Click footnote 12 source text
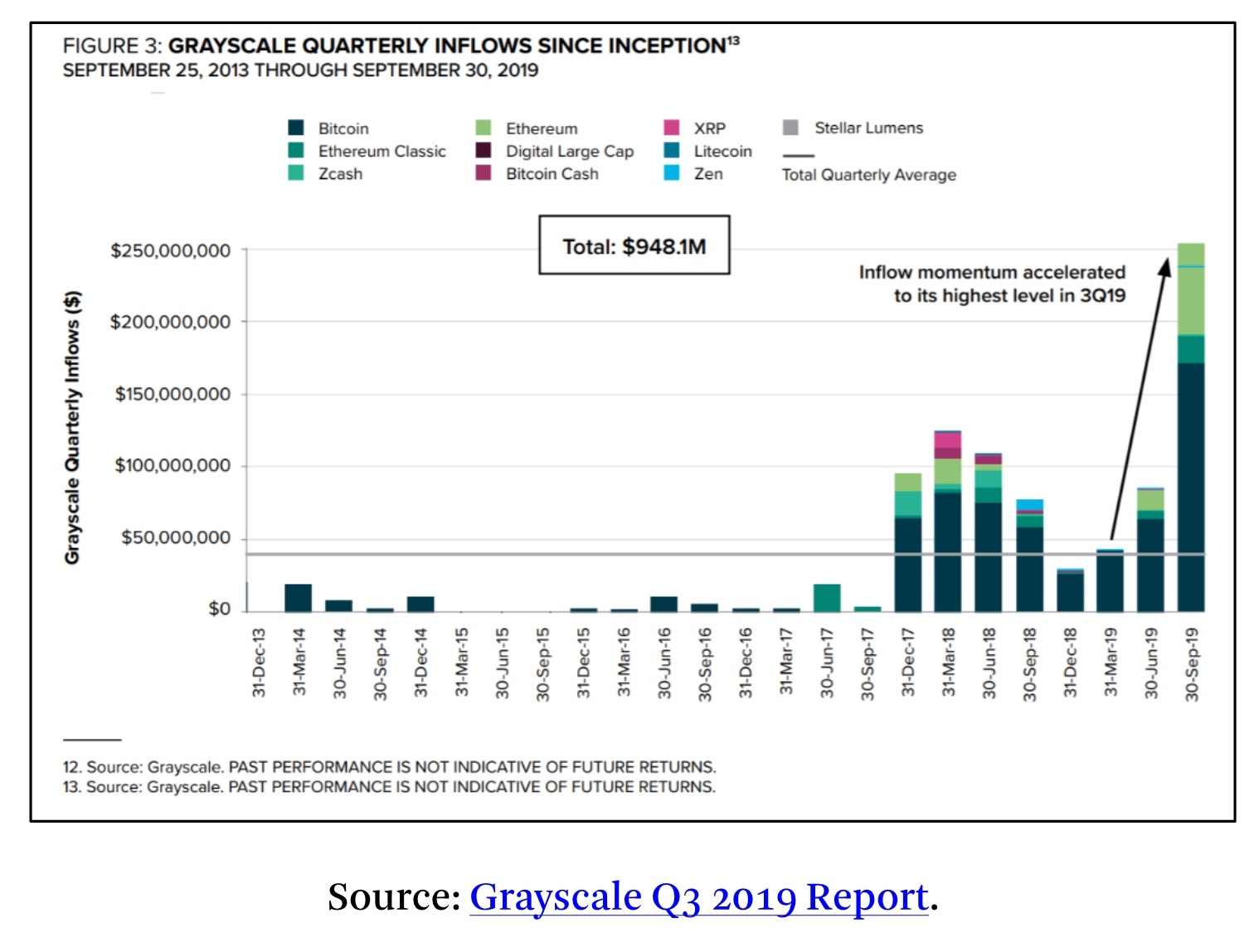Viewport: 1254px width, 952px height. [x=389, y=767]
